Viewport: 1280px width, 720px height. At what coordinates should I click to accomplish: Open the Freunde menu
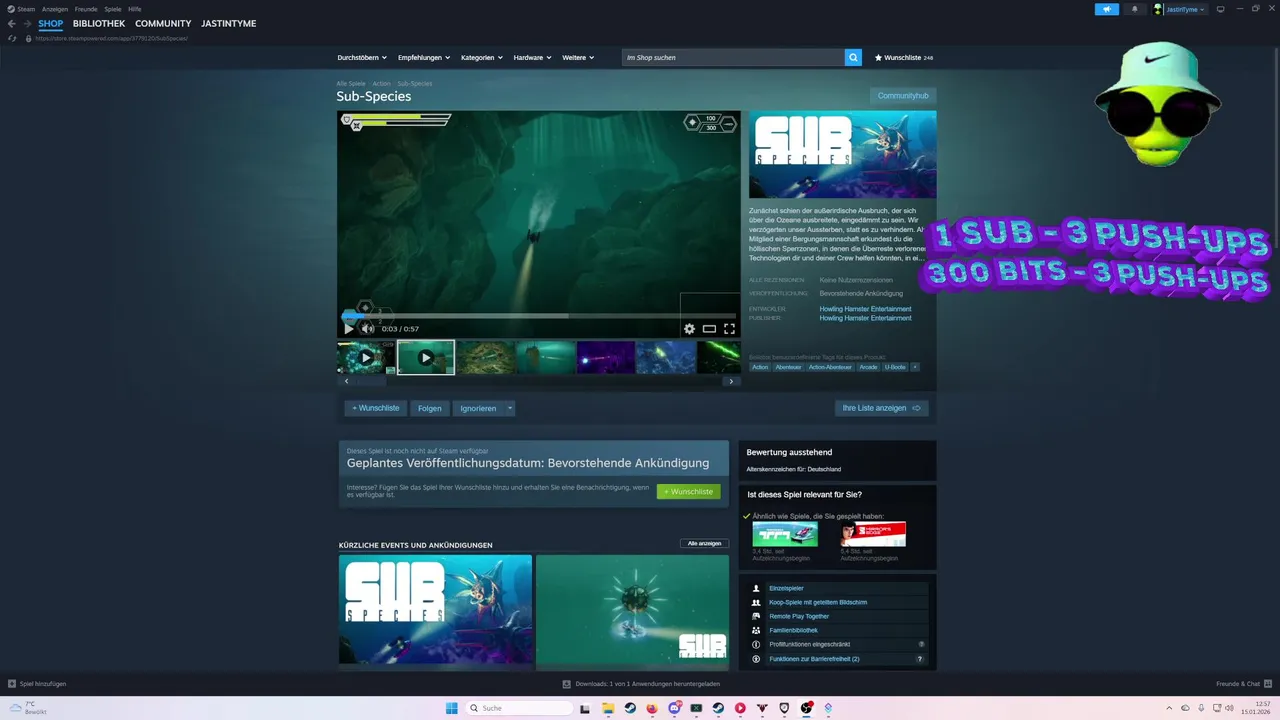click(x=86, y=9)
